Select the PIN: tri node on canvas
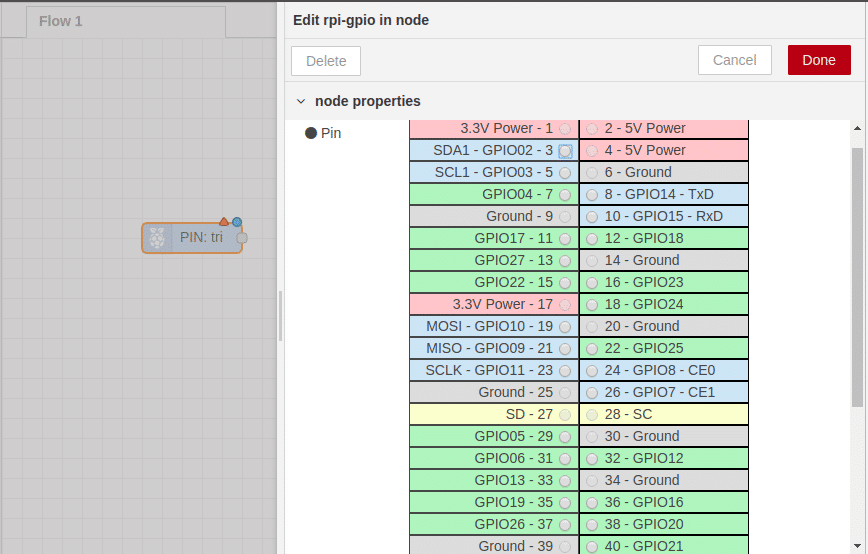The height and width of the screenshot is (554, 868). (192, 238)
